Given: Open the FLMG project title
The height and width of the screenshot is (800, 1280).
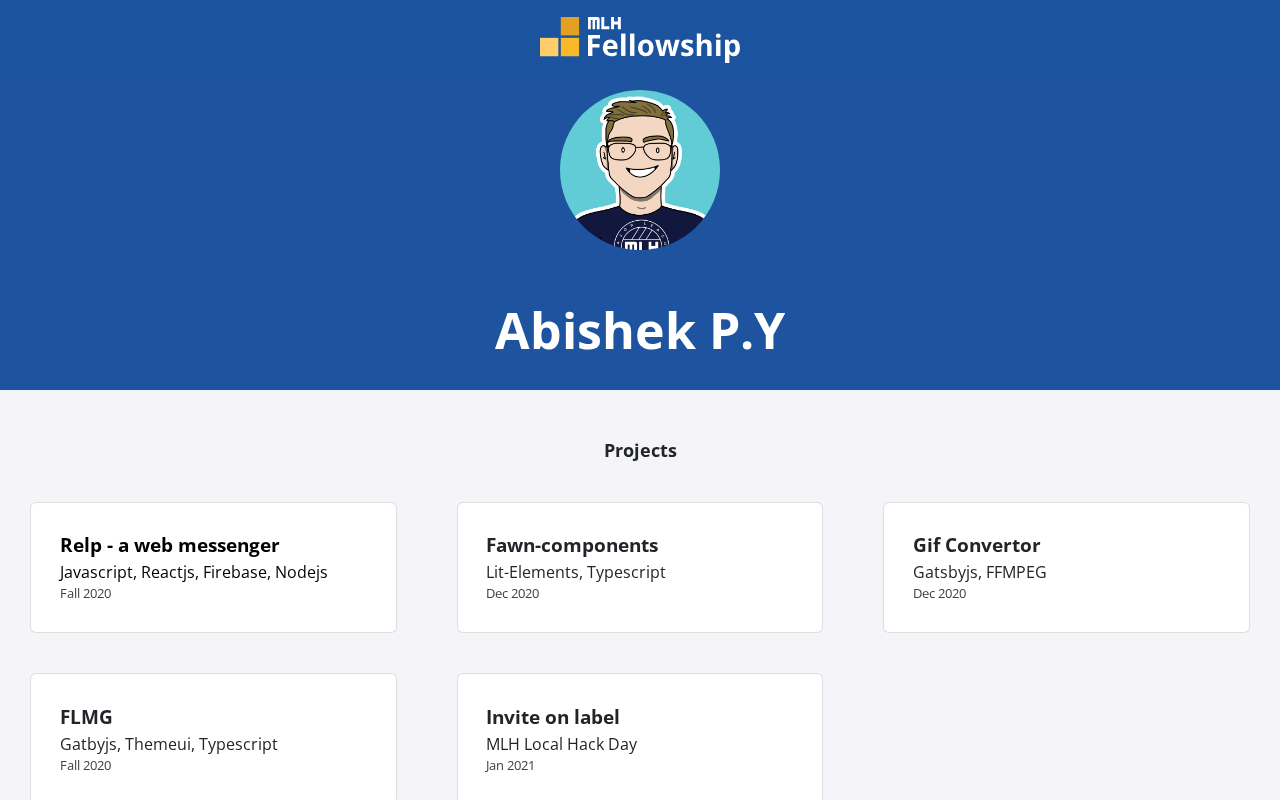Looking at the screenshot, I should click(x=86, y=717).
